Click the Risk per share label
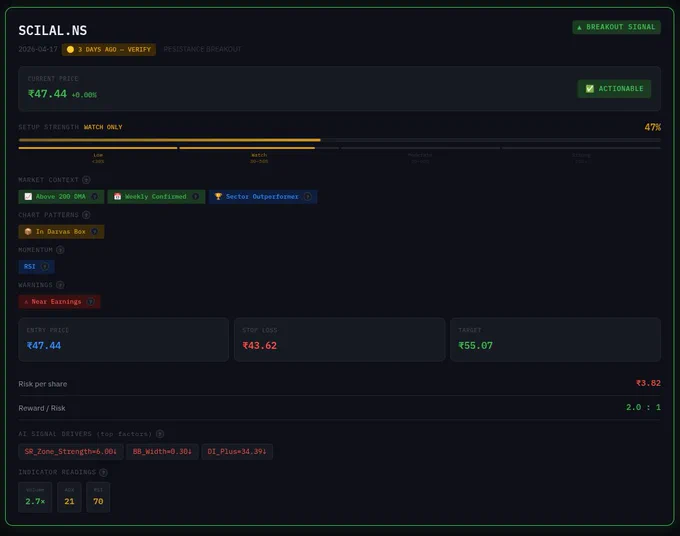Image resolution: width=680 pixels, height=536 pixels. click(42, 384)
